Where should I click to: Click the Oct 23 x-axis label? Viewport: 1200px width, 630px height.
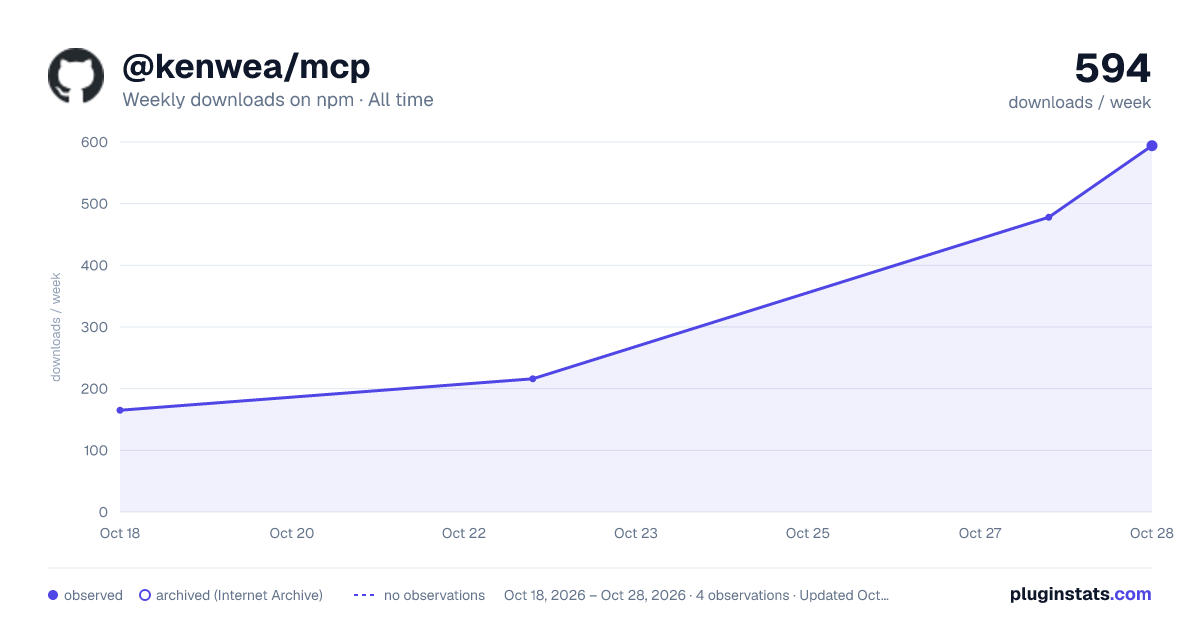point(636,533)
